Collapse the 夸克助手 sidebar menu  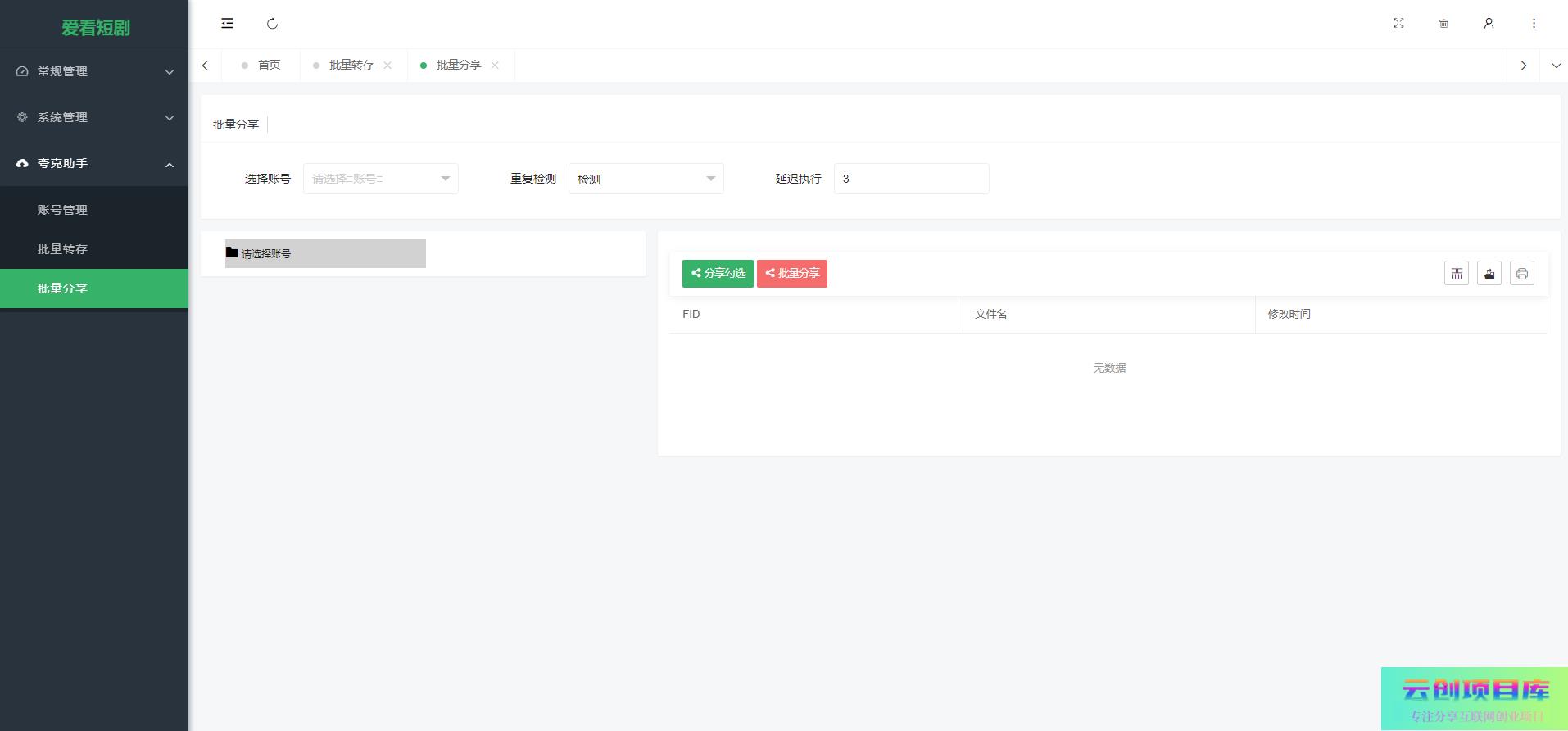(x=94, y=164)
